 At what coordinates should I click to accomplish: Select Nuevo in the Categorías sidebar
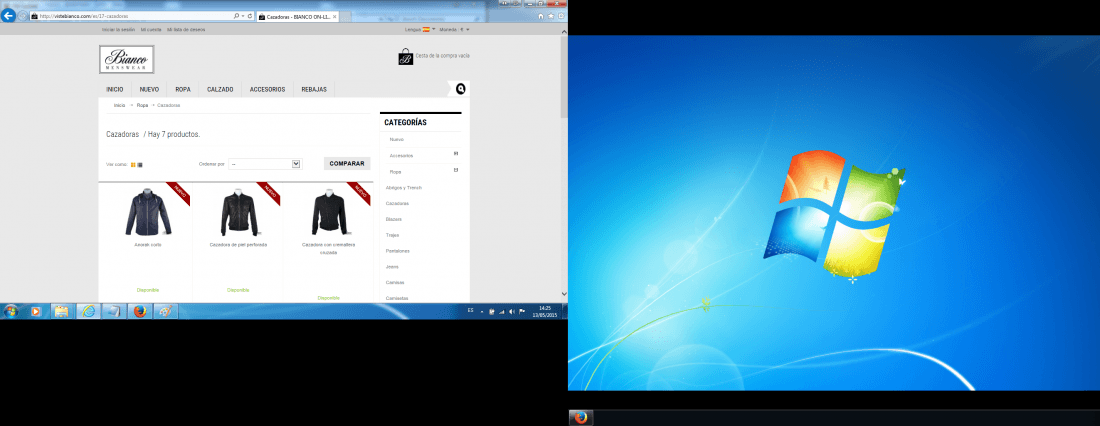396,139
